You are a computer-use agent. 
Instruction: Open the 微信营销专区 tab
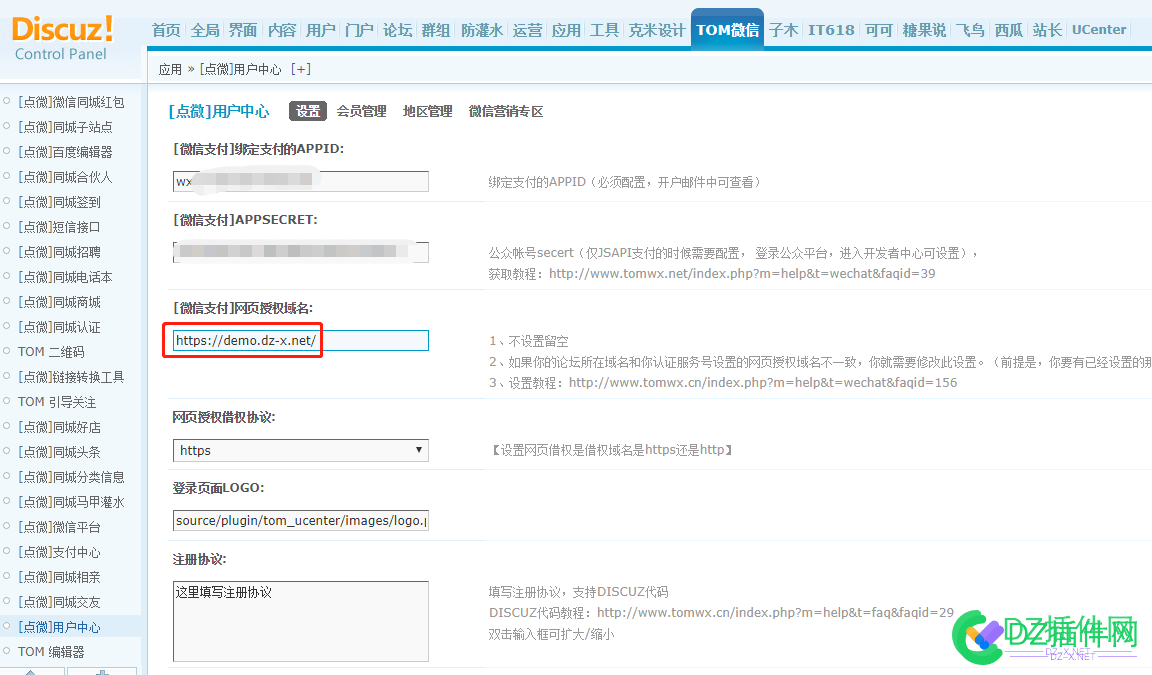click(x=507, y=111)
